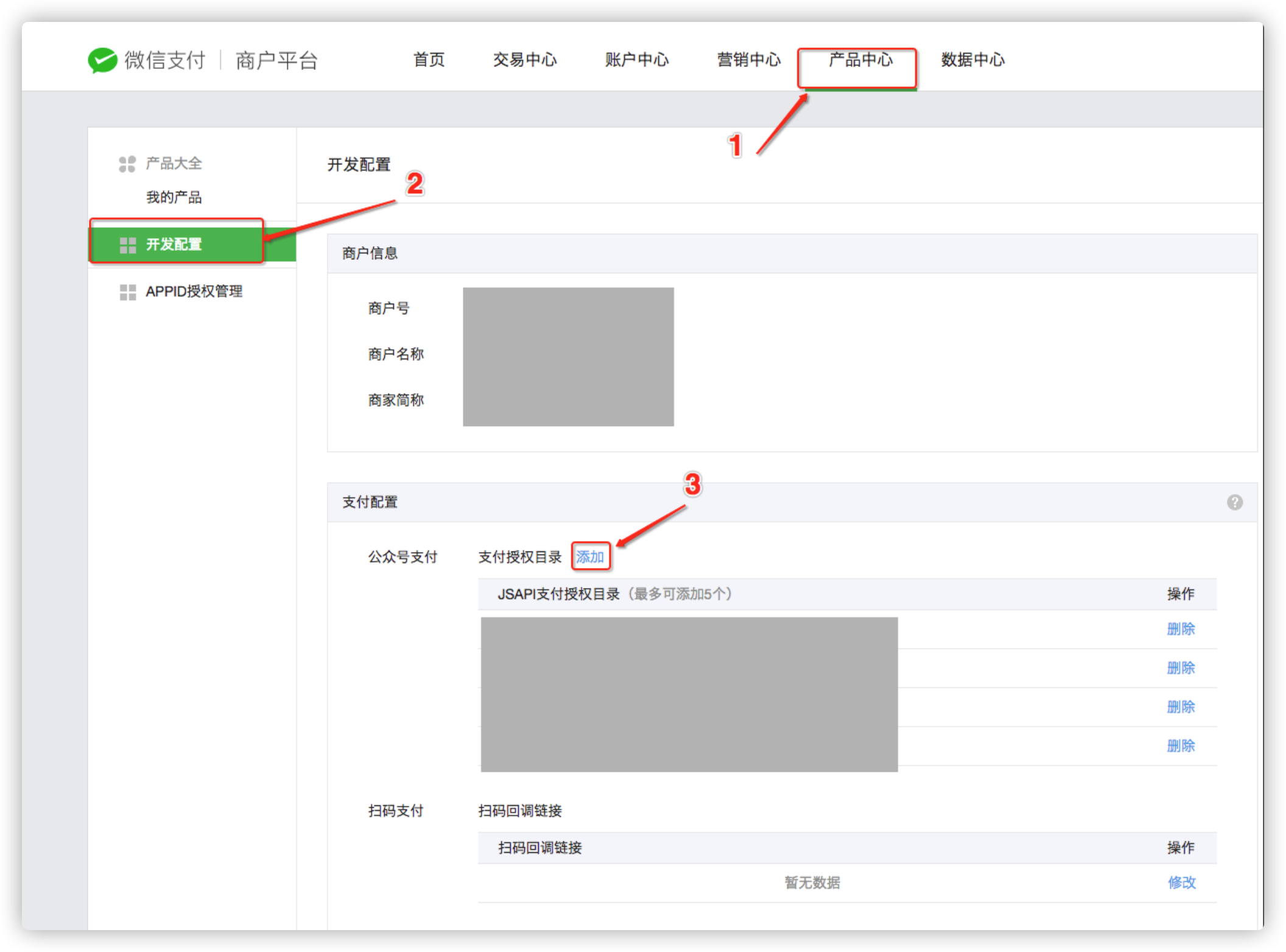Image resolution: width=1286 pixels, height=952 pixels.
Task: Click the WeChat Pay green logo
Action: coord(102,60)
